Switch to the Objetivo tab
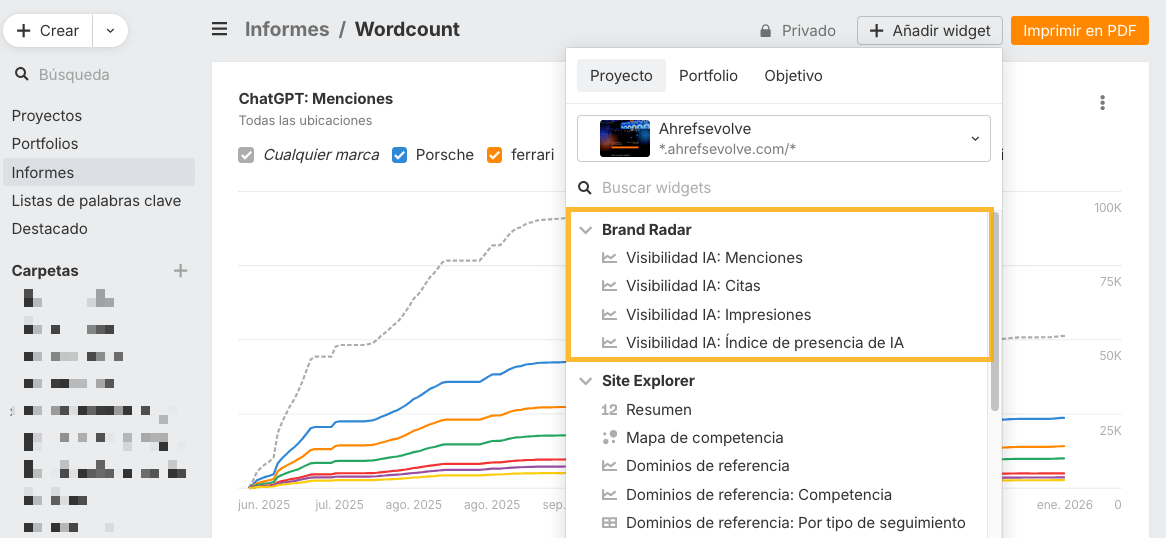The width and height of the screenshot is (1166, 538). click(x=793, y=76)
